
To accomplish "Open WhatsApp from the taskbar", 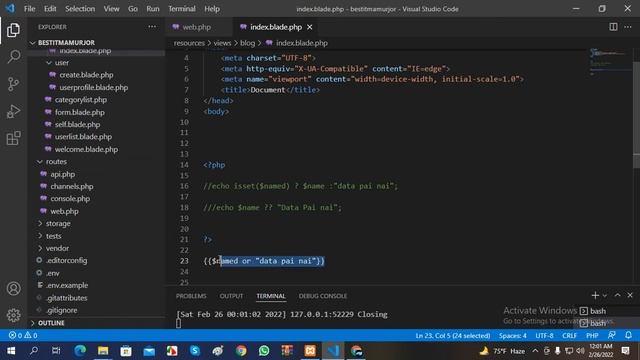I will pyautogui.click(x=264, y=351).
